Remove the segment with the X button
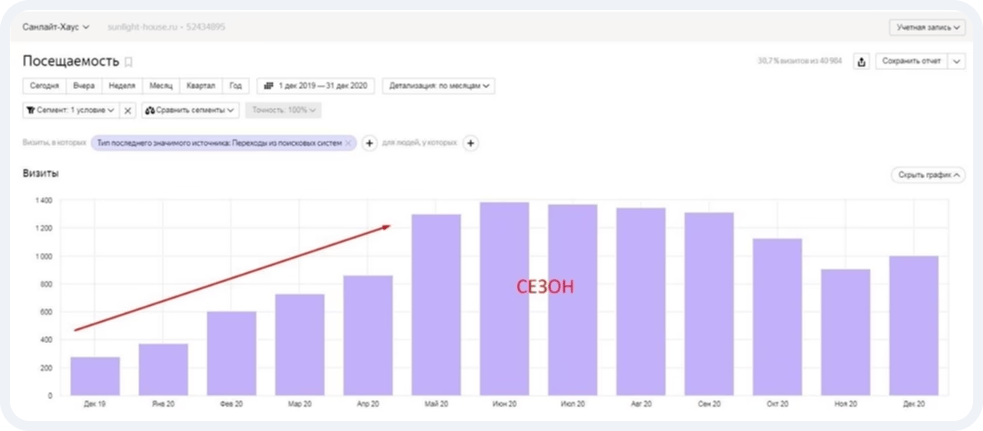Image resolution: width=983 pixels, height=431 pixels. (x=127, y=110)
